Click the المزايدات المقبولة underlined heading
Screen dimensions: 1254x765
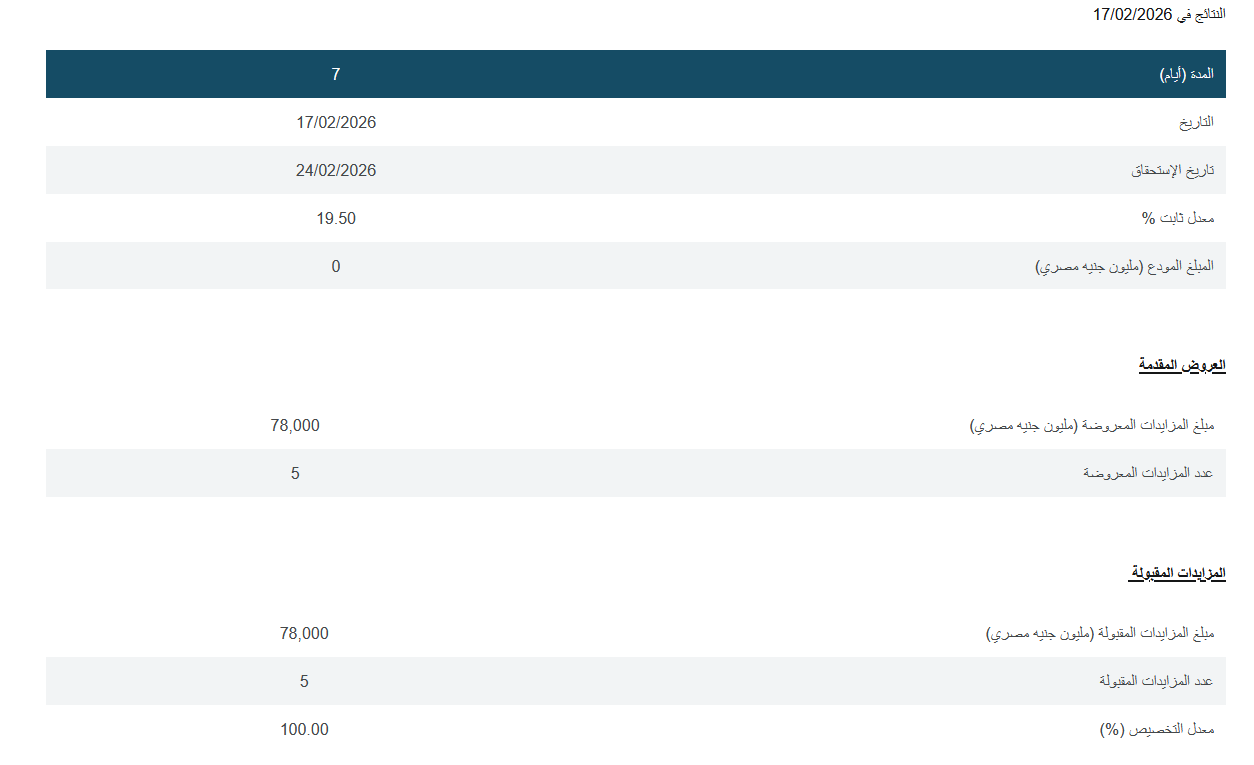1176,573
